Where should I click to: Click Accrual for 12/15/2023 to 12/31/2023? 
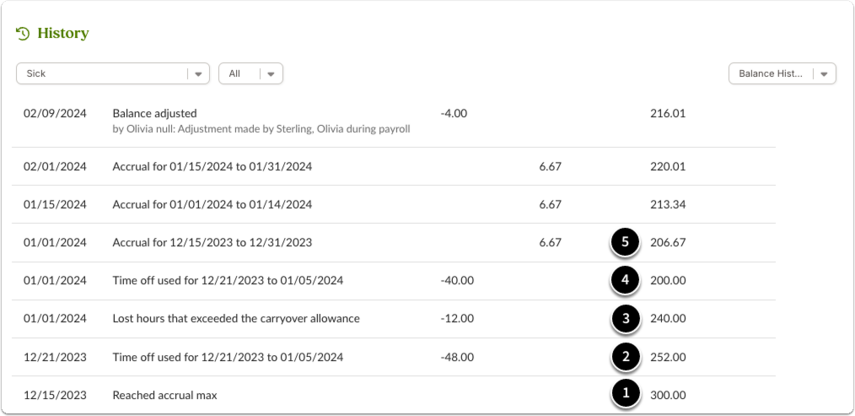tap(212, 243)
